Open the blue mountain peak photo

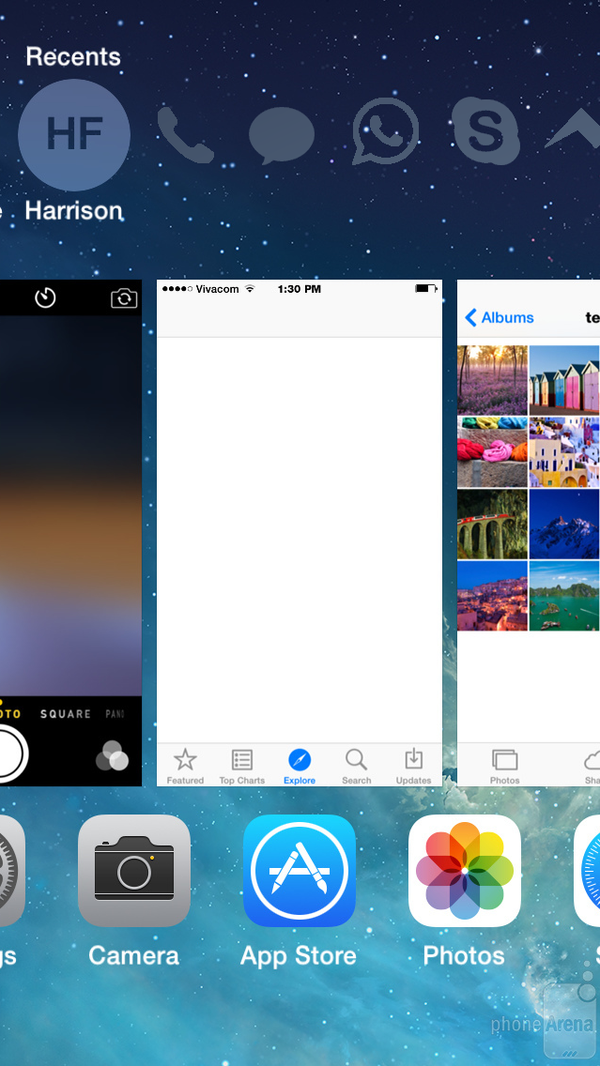coord(564,524)
